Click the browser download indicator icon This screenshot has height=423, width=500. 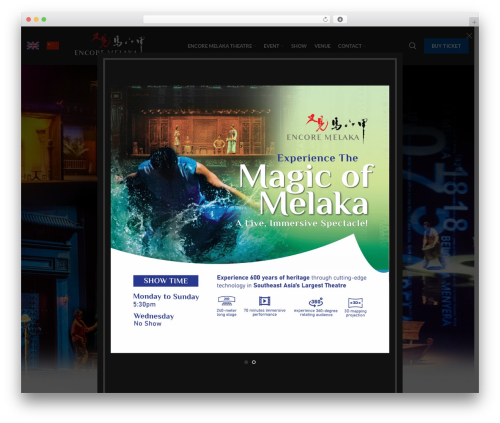[340, 20]
